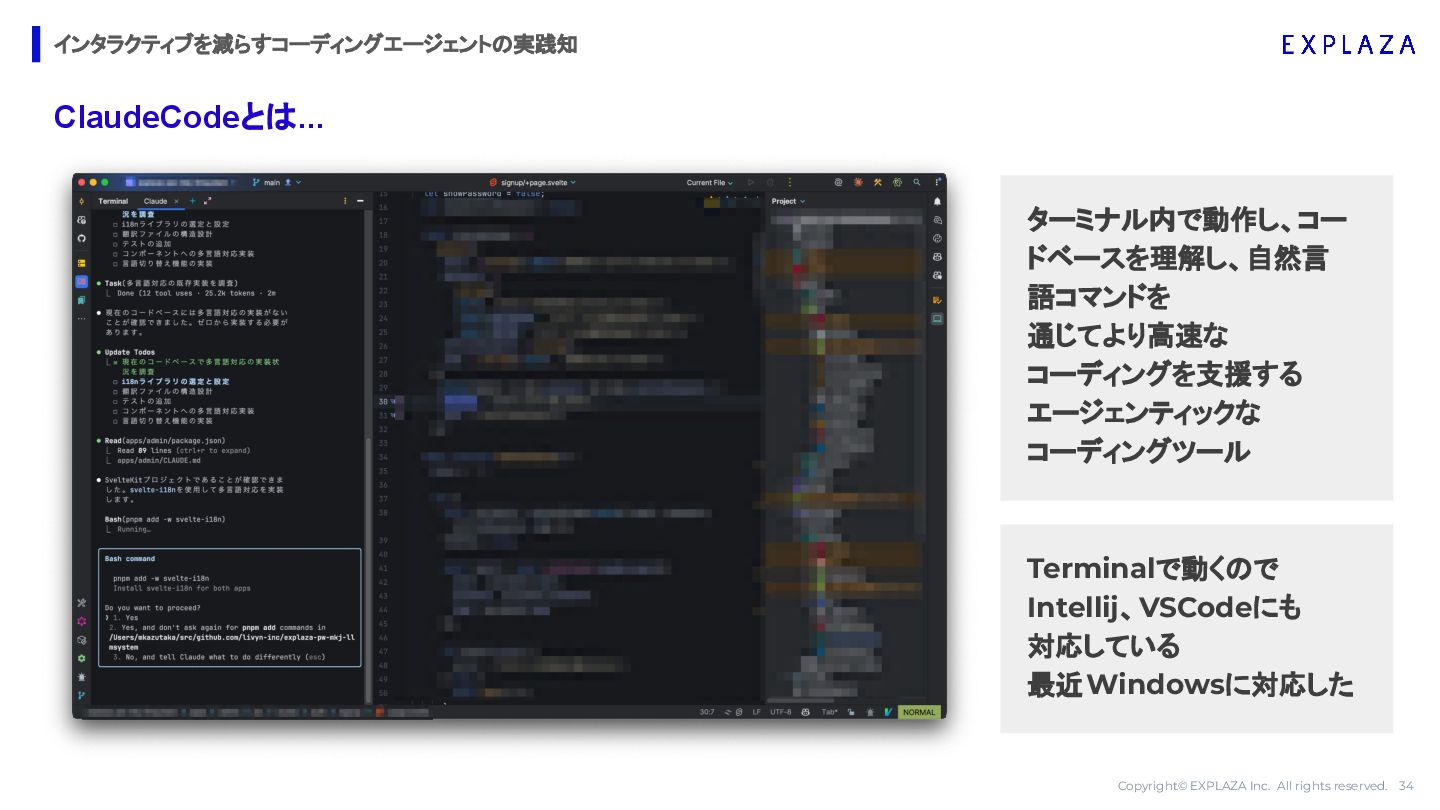This screenshot has height=810, width=1440.
Task: Open the pink gear tool window icon
Action: pyautogui.click(x=81, y=621)
